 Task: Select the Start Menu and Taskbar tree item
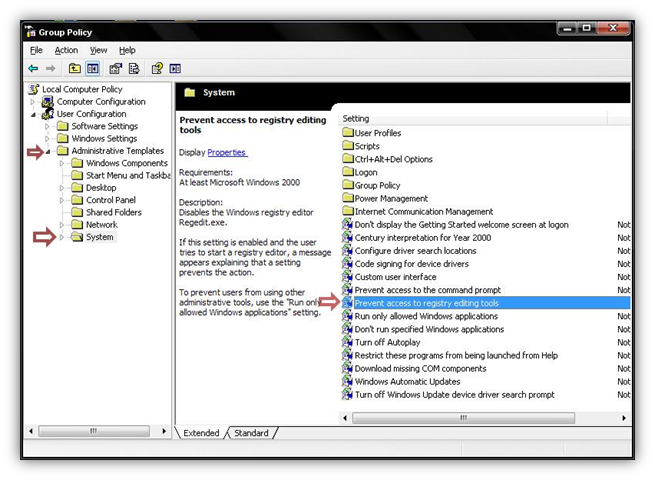128,175
